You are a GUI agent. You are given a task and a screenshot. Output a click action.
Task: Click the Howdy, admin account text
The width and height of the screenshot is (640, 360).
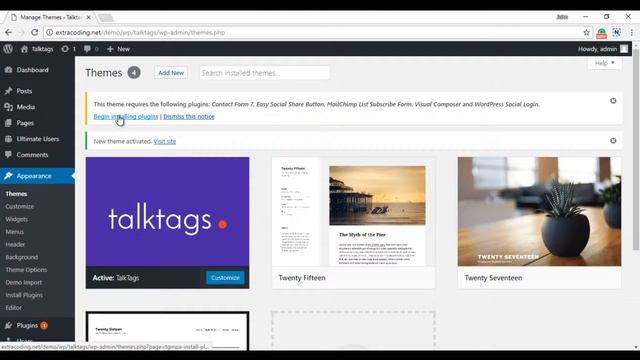pos(597,49)
